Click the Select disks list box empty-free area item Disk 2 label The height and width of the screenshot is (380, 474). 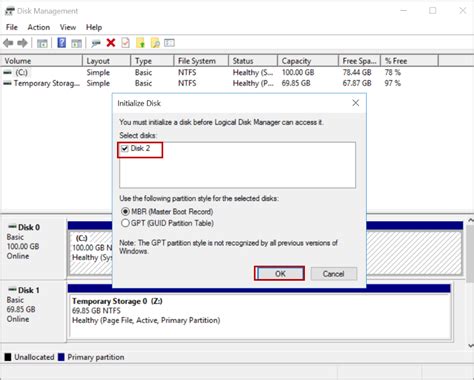pos(140,148)
